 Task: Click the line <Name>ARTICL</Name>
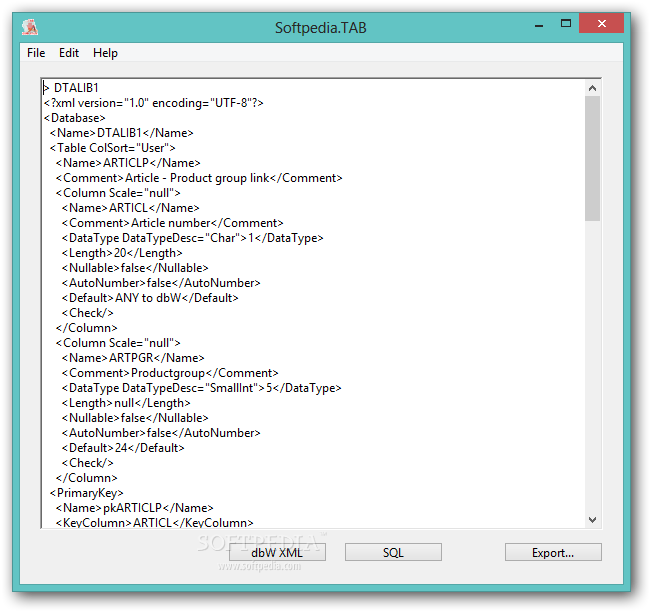coord(131,208)
